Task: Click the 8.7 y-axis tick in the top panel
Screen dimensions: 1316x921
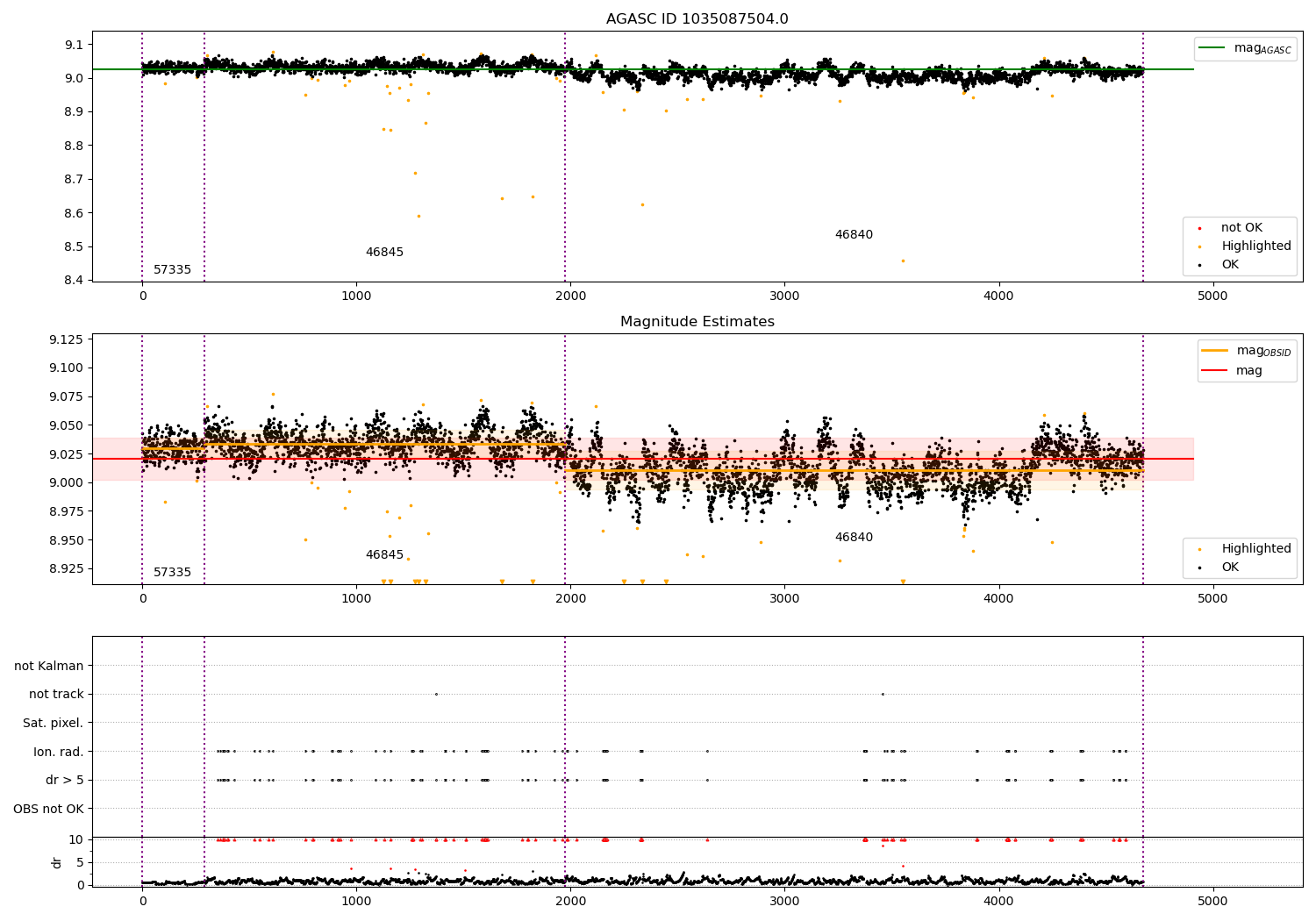Action: point(75,180)
